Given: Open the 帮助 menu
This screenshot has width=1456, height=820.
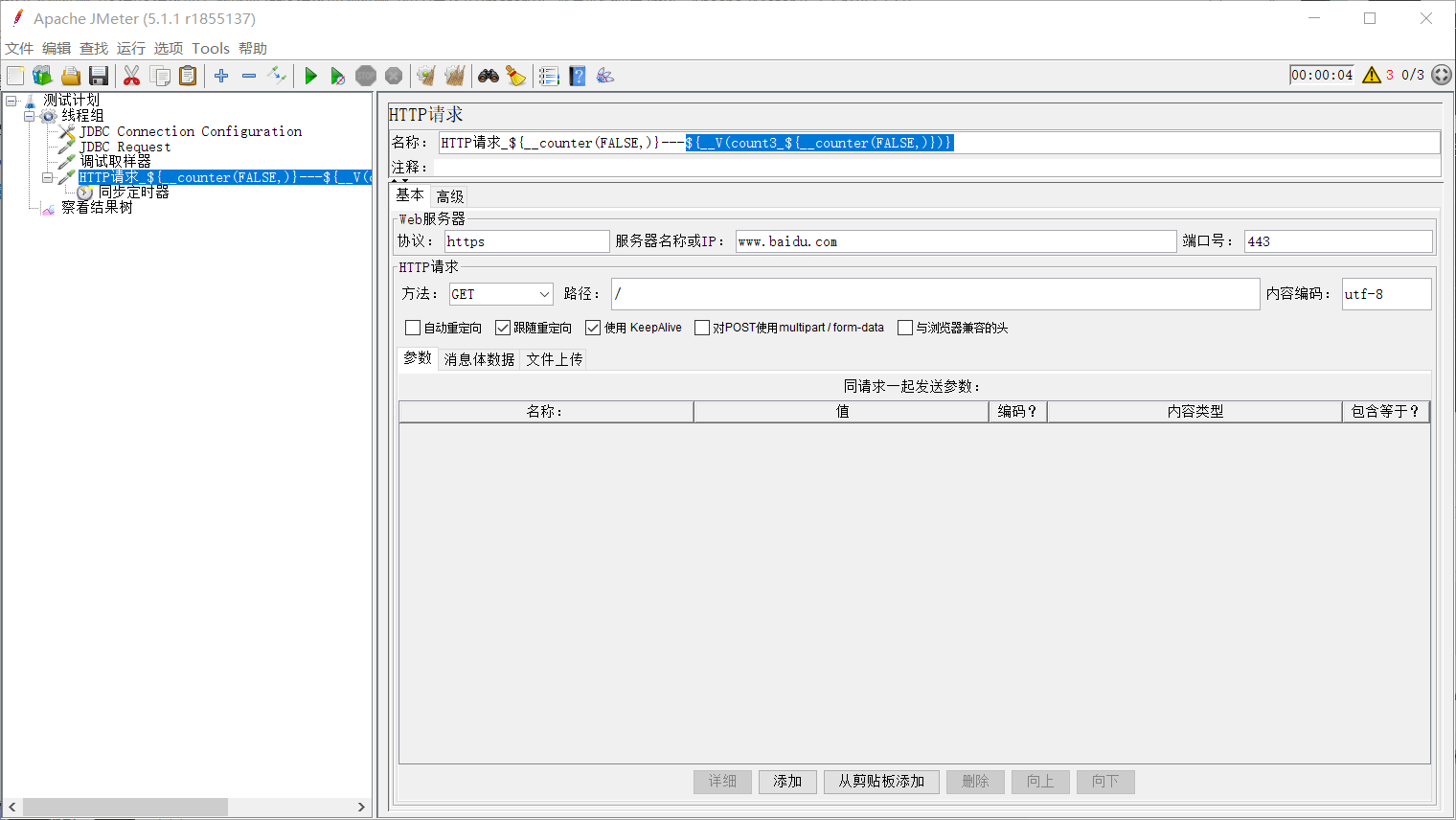Looking at the screenshot, I should pos(253,49).
